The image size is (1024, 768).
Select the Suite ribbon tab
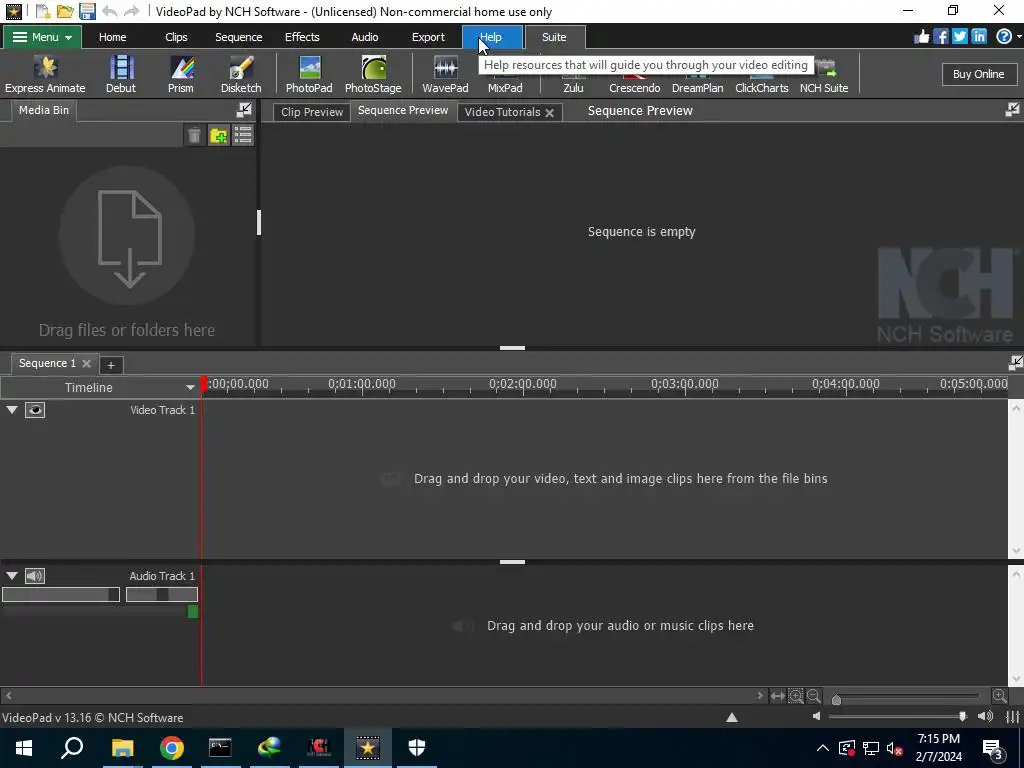(x=554, y=37)
